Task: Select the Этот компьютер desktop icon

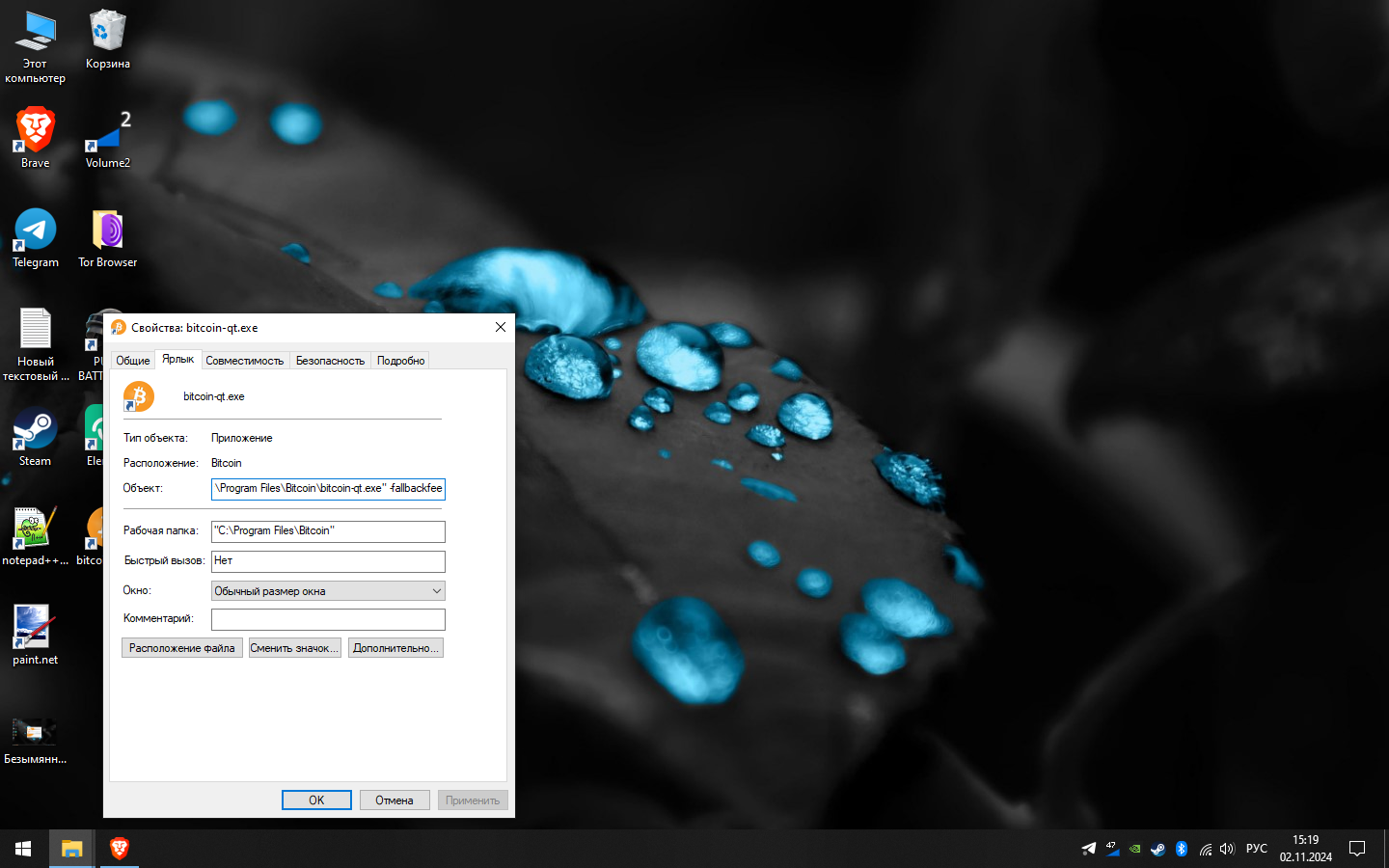Action: tap(35, 48)
